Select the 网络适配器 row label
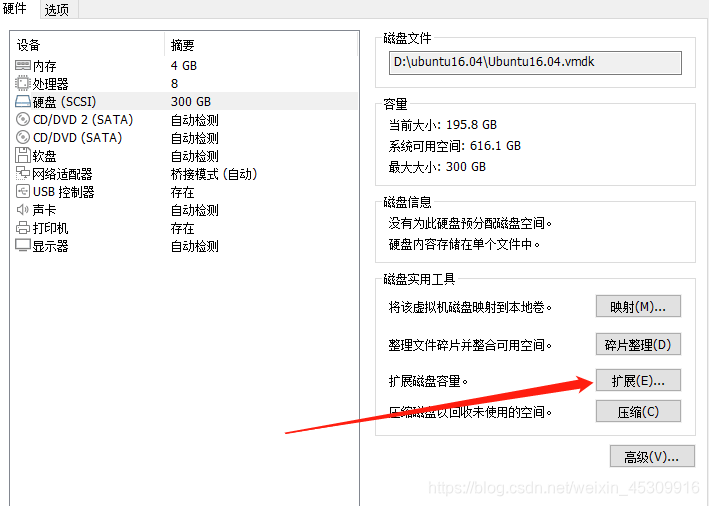Viewport: 709px width, 506px height. click(62, 174)
